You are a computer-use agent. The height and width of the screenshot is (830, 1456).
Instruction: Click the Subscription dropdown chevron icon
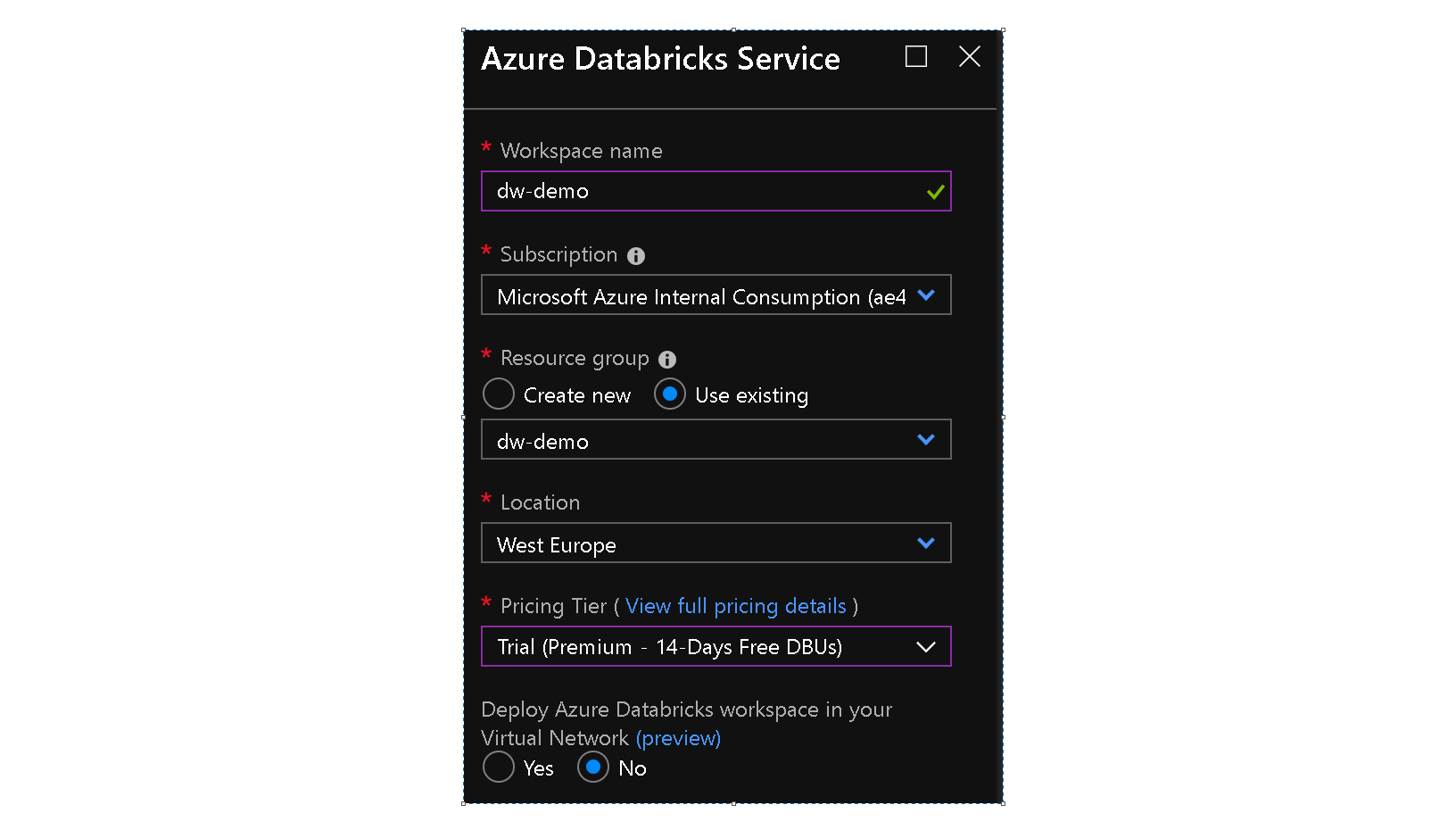[927, 295]
